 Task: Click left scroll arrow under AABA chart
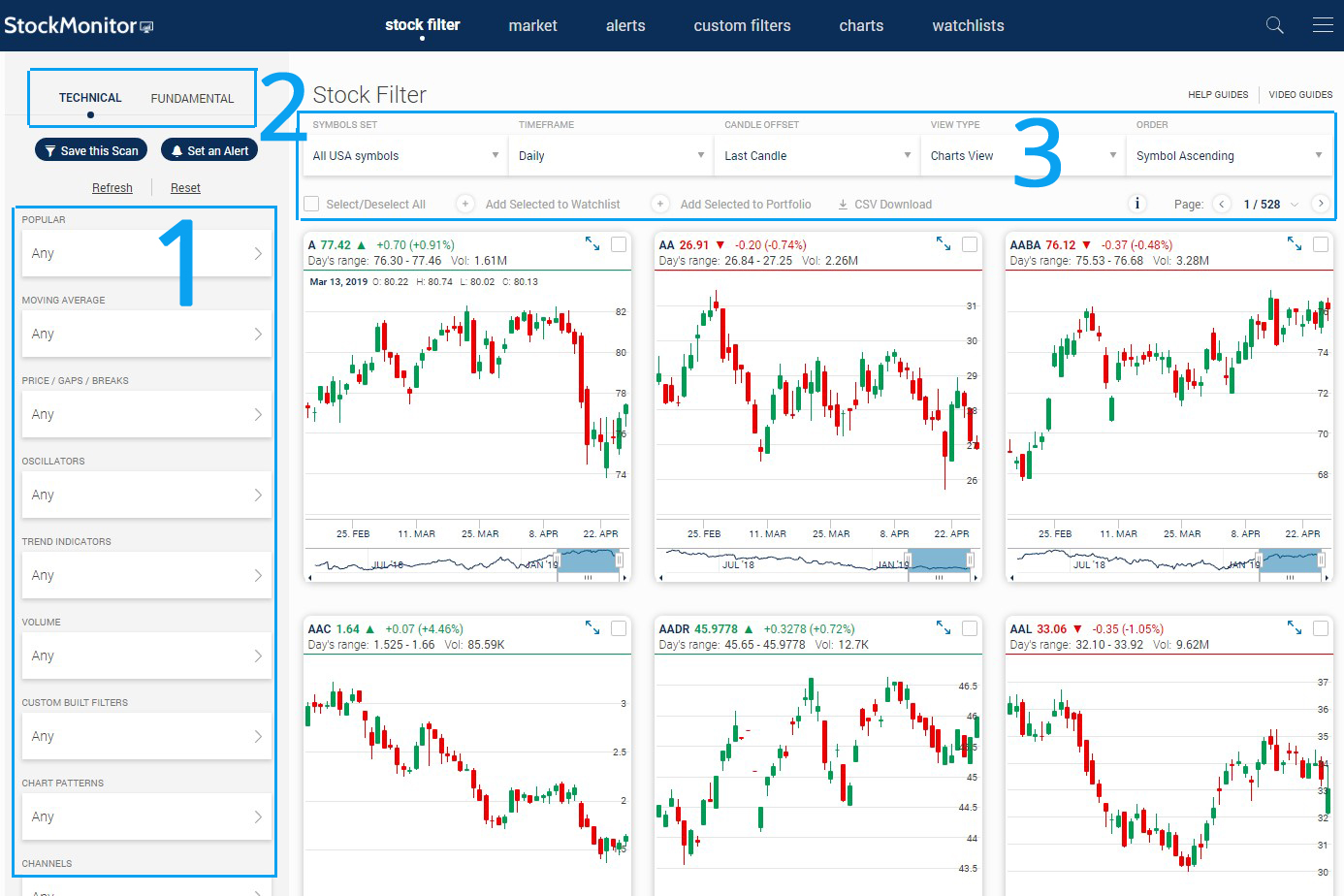[x=1012, y=577]
